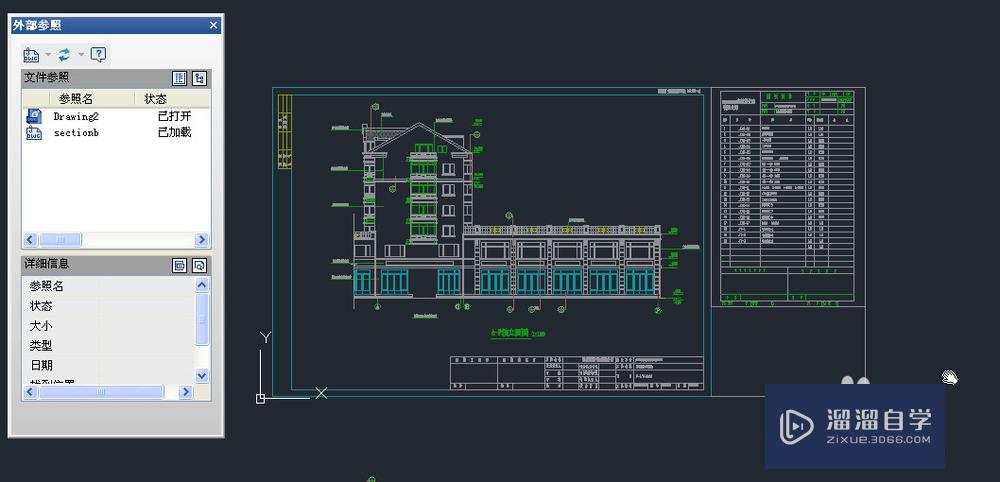This screenshot has height=482, width=1000.
Task: Click the Drawing2 DWG file icon
Action: point(34,117)
